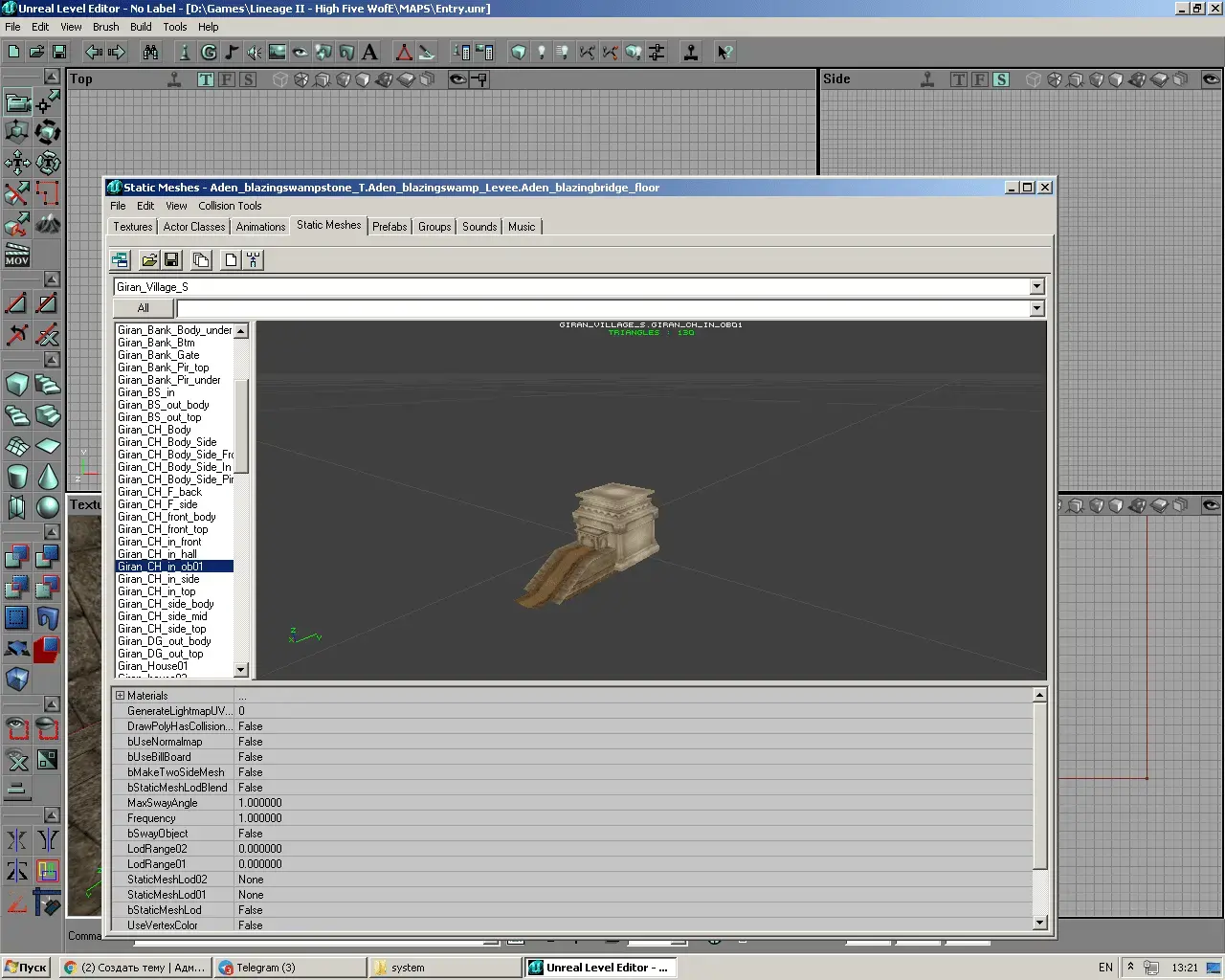
Task: Click Show Selected Actors Only eye icon
Action: pyautogui.click(x=17, y=729)
